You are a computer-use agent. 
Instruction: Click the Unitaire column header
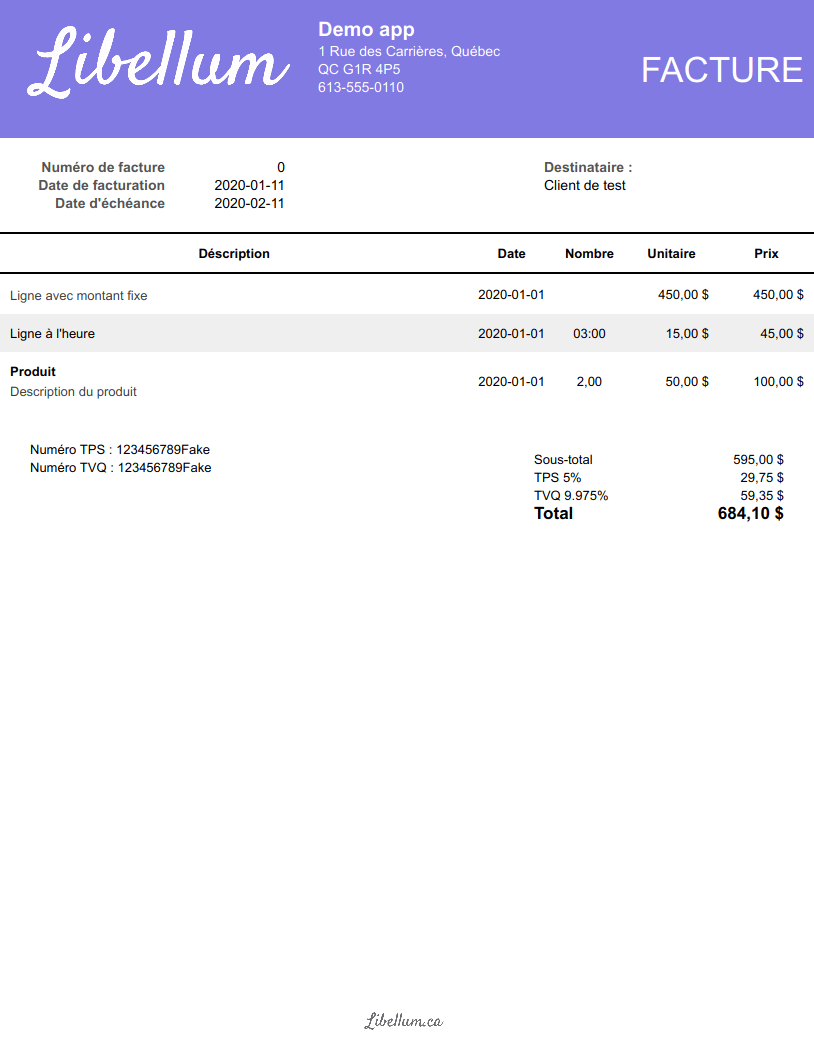pos(671,253)
